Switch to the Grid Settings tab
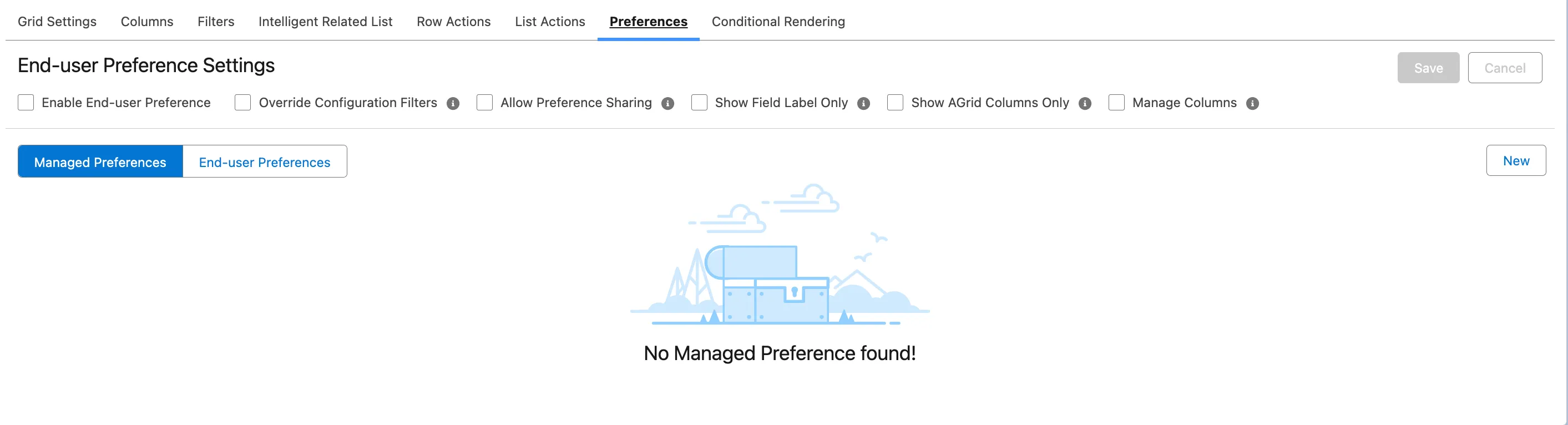Viewport: 1568px width, 425px height. point(57,21)
